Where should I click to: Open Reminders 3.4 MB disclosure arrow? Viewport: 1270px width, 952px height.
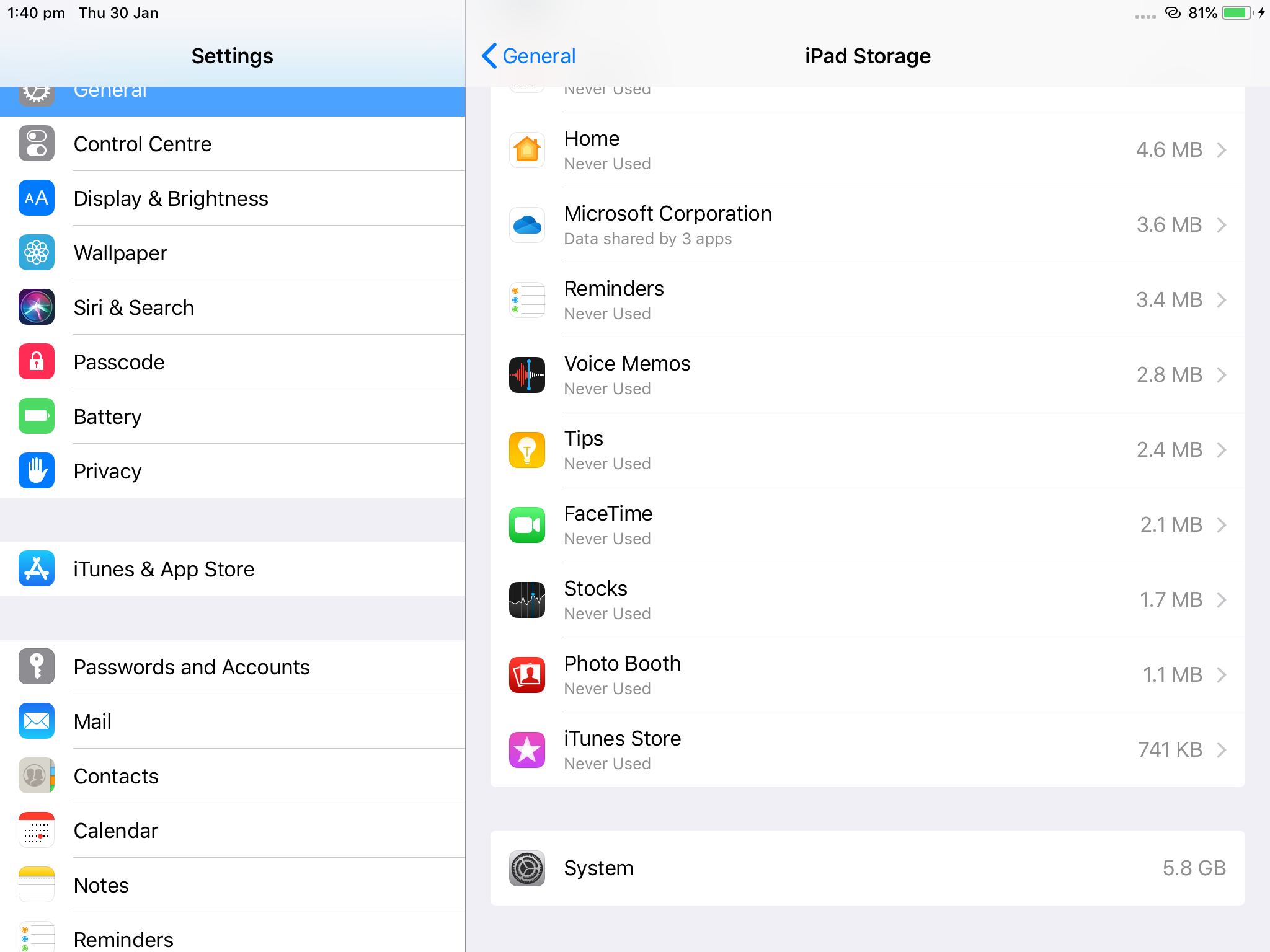(x=1221, y=300)
